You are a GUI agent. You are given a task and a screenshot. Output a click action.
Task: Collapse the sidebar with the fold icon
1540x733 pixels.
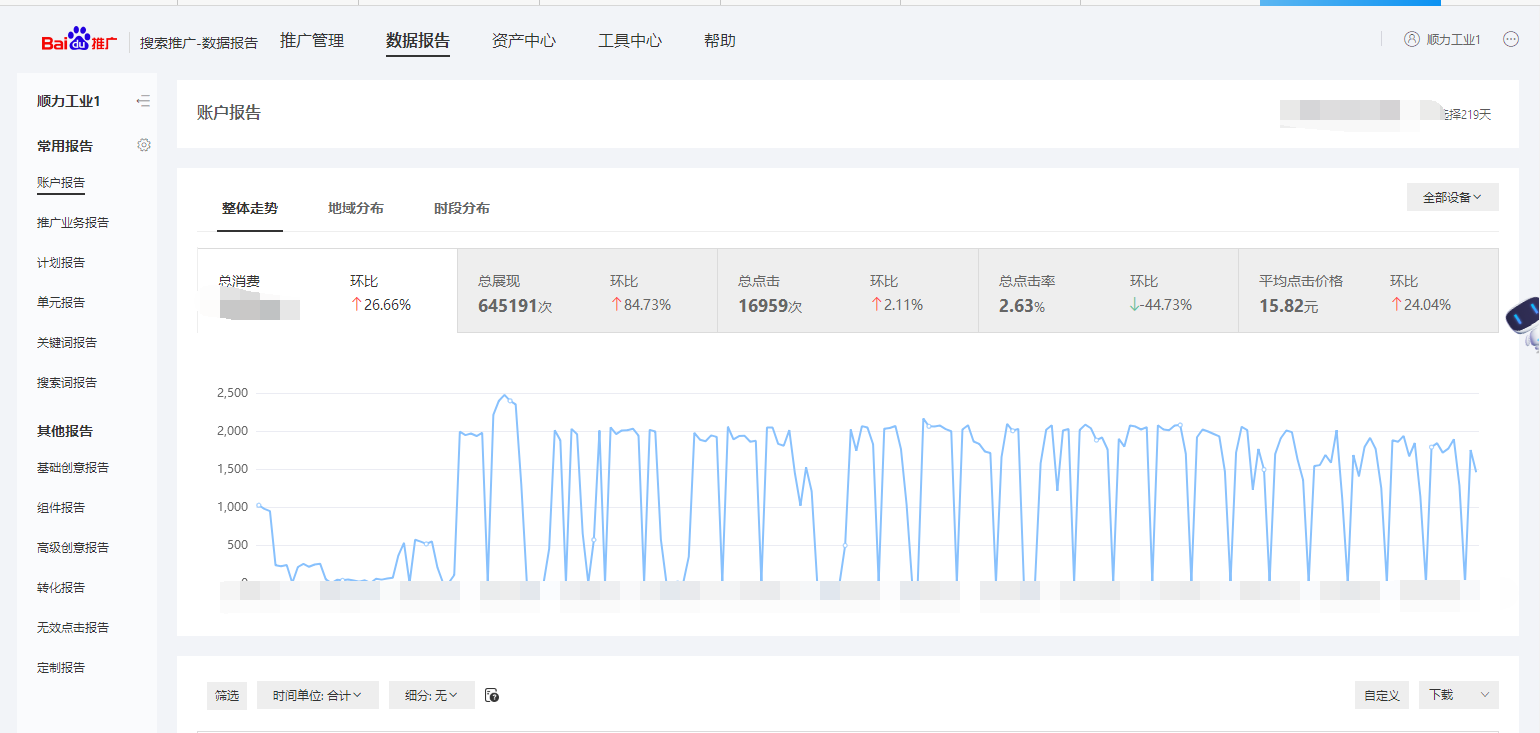pos(144,101)
